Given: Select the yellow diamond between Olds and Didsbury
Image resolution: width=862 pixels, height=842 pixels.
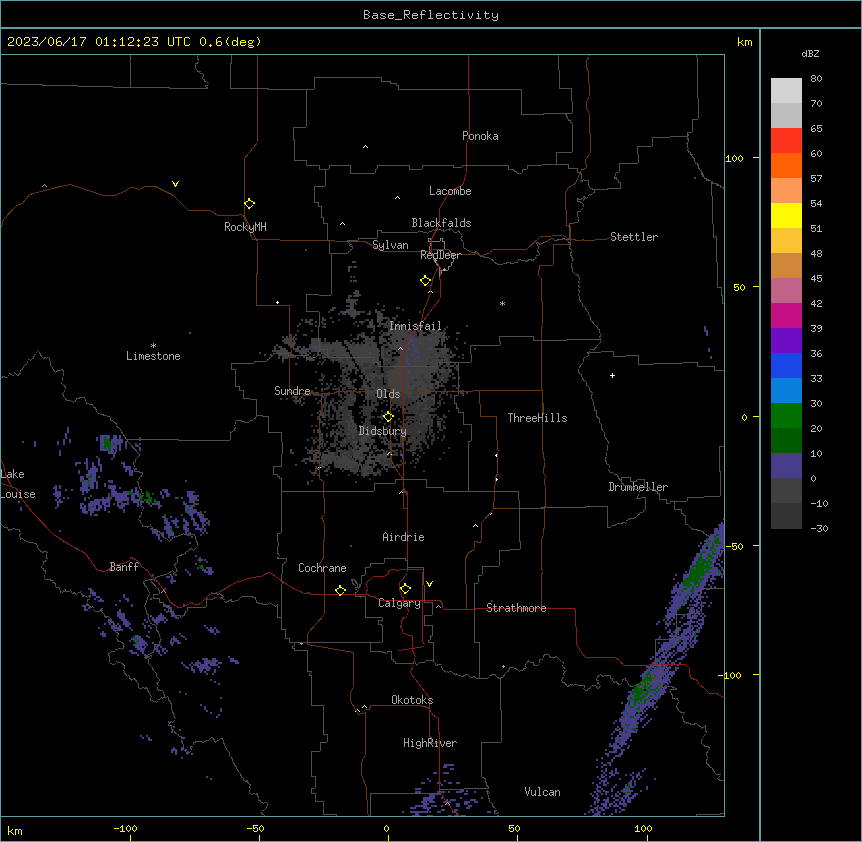Looking at the screenshot, I should pos(388,417).
